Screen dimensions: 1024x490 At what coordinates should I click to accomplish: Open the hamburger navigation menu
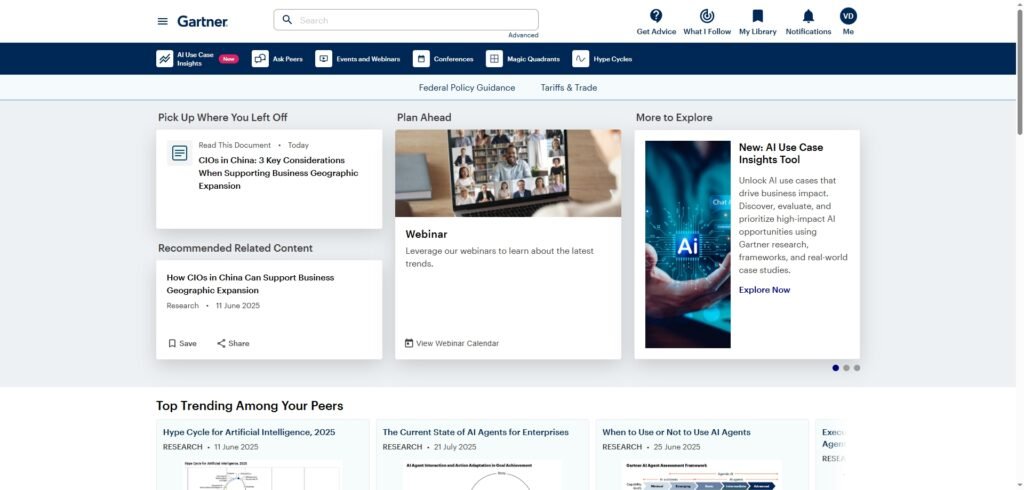[163, 21]
